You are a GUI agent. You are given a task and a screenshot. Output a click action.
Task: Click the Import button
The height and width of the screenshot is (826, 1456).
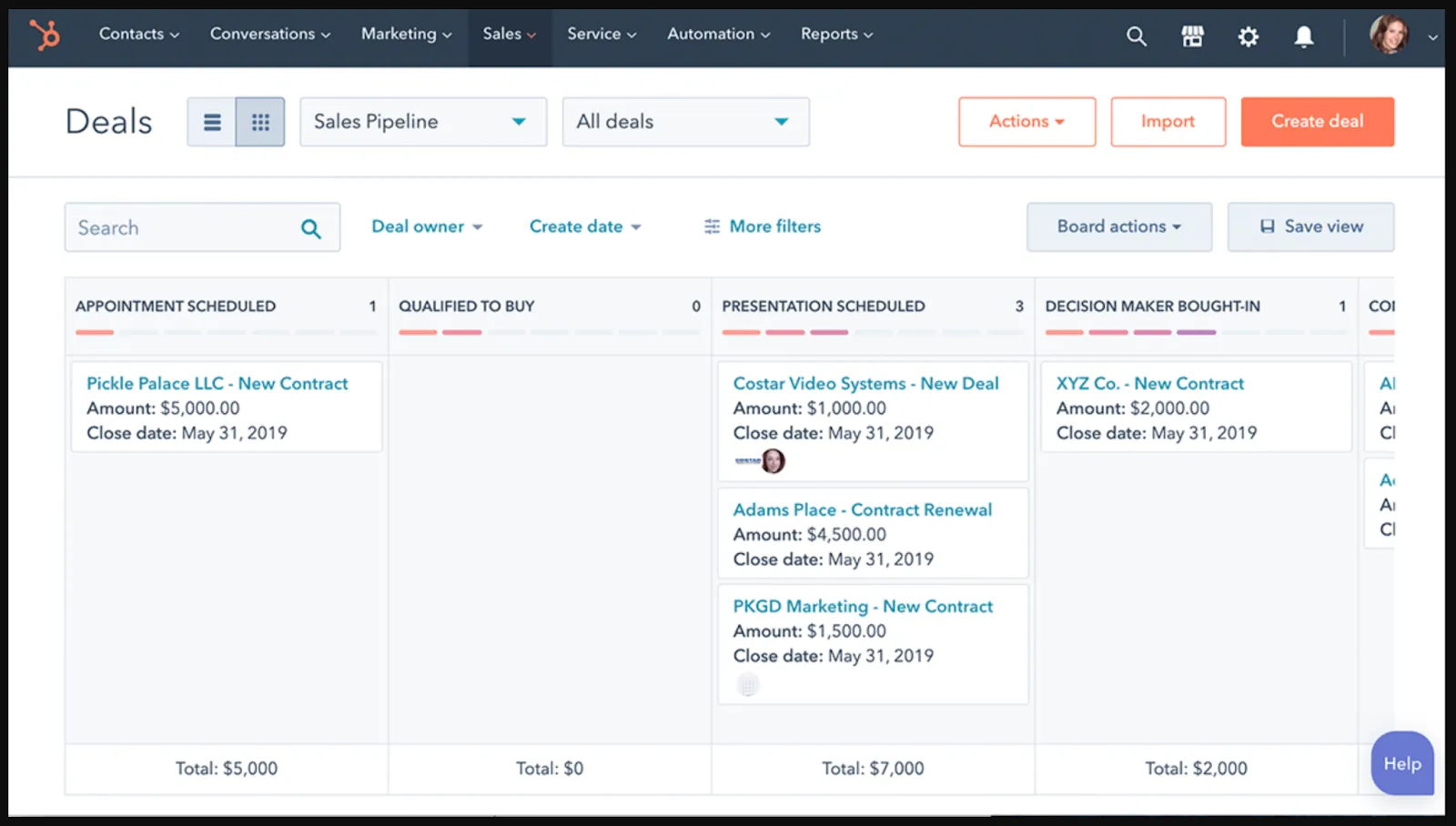[x=1168, y=122]
